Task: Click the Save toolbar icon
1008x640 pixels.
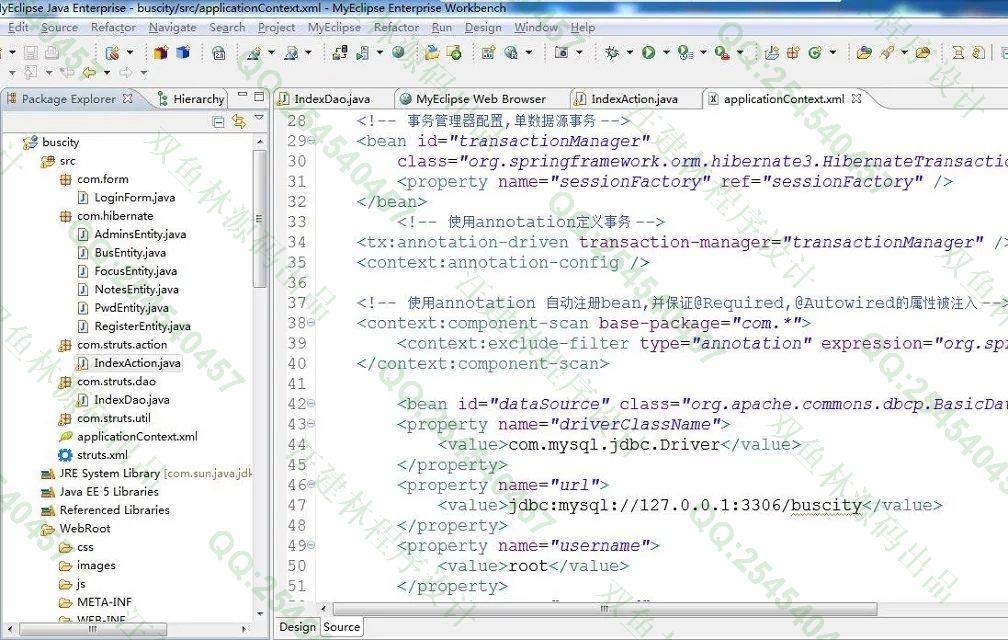Action: coord(31,52)
